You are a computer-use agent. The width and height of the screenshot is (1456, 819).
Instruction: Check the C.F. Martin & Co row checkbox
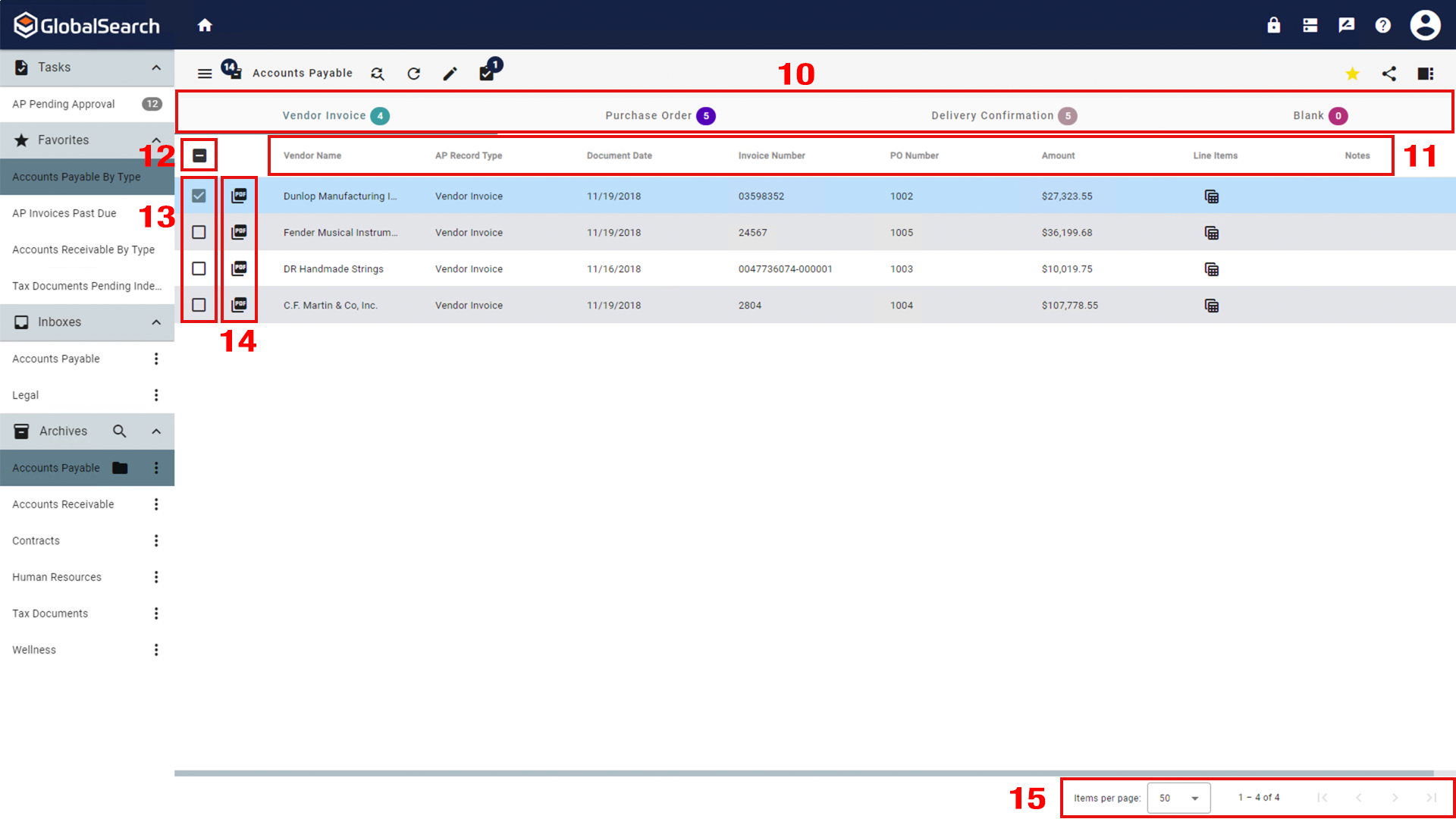click(x=199, y=305)
